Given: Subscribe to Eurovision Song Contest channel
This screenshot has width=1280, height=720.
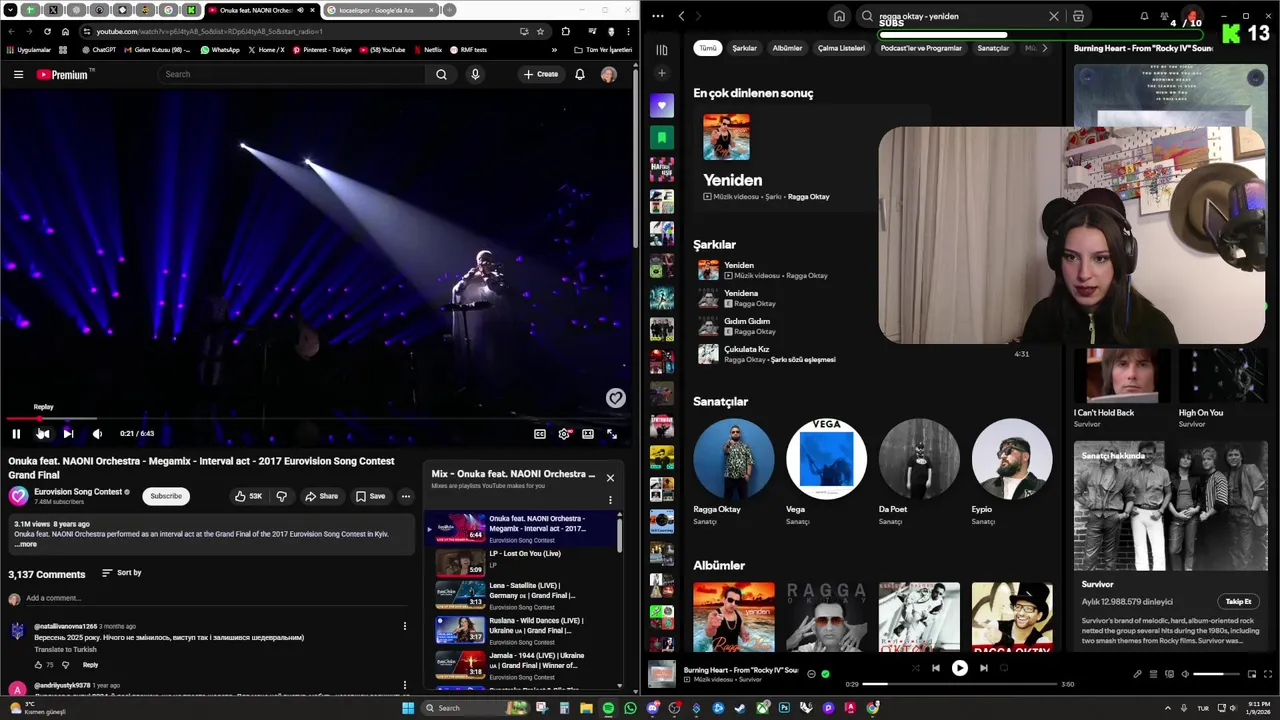Looking at the screenshot, I should [166, 496].
